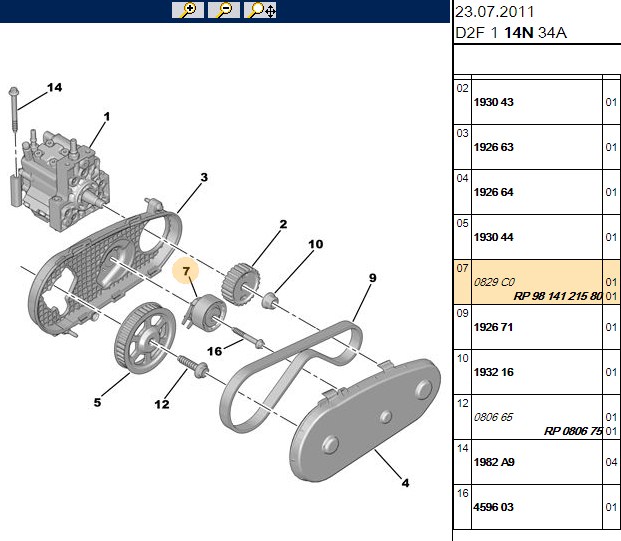The image size is (621, 541).
Task: Click diagram callout number 14
Action: click(x=55, y=88)
